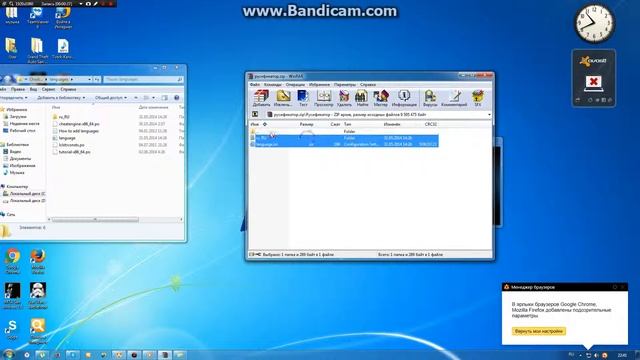Click WinRAR Вирусы (Virus scan) toolbar icon
Screen dimensions: 640x360
[430, 98]
